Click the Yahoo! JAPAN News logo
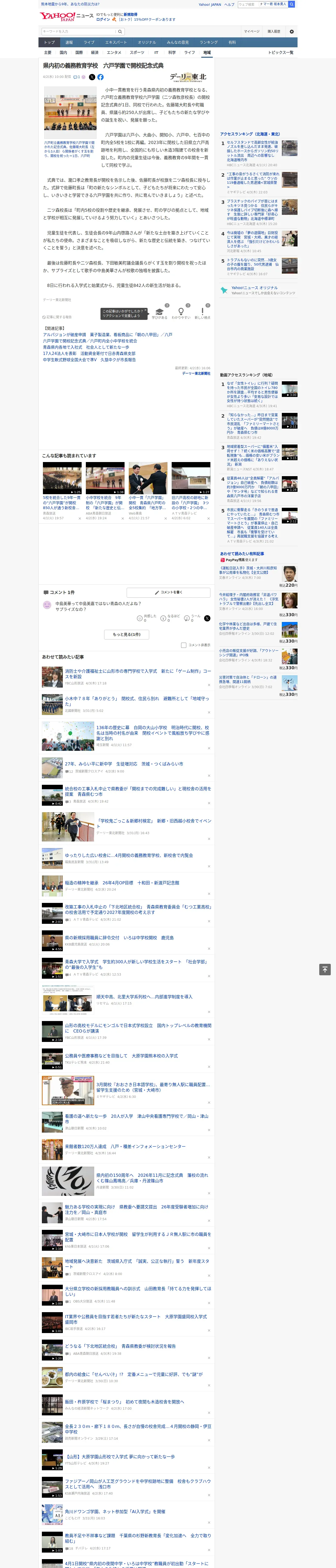The width and height of the screenshot is (336, 1568). click(66, 16)
